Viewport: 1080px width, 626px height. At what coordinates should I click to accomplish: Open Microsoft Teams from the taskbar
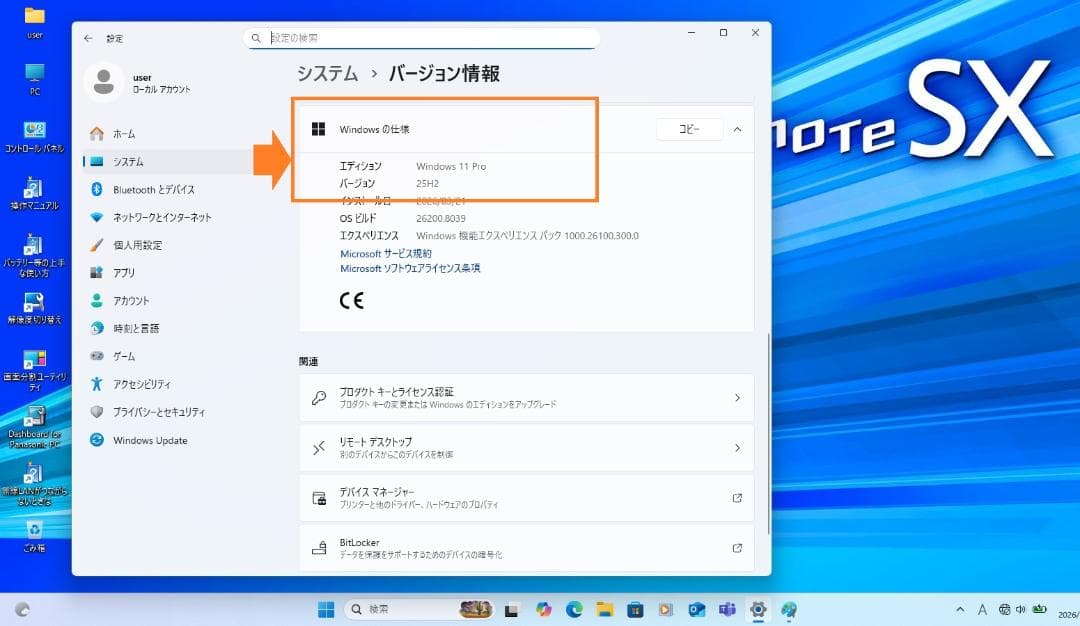tap(727, 609)
